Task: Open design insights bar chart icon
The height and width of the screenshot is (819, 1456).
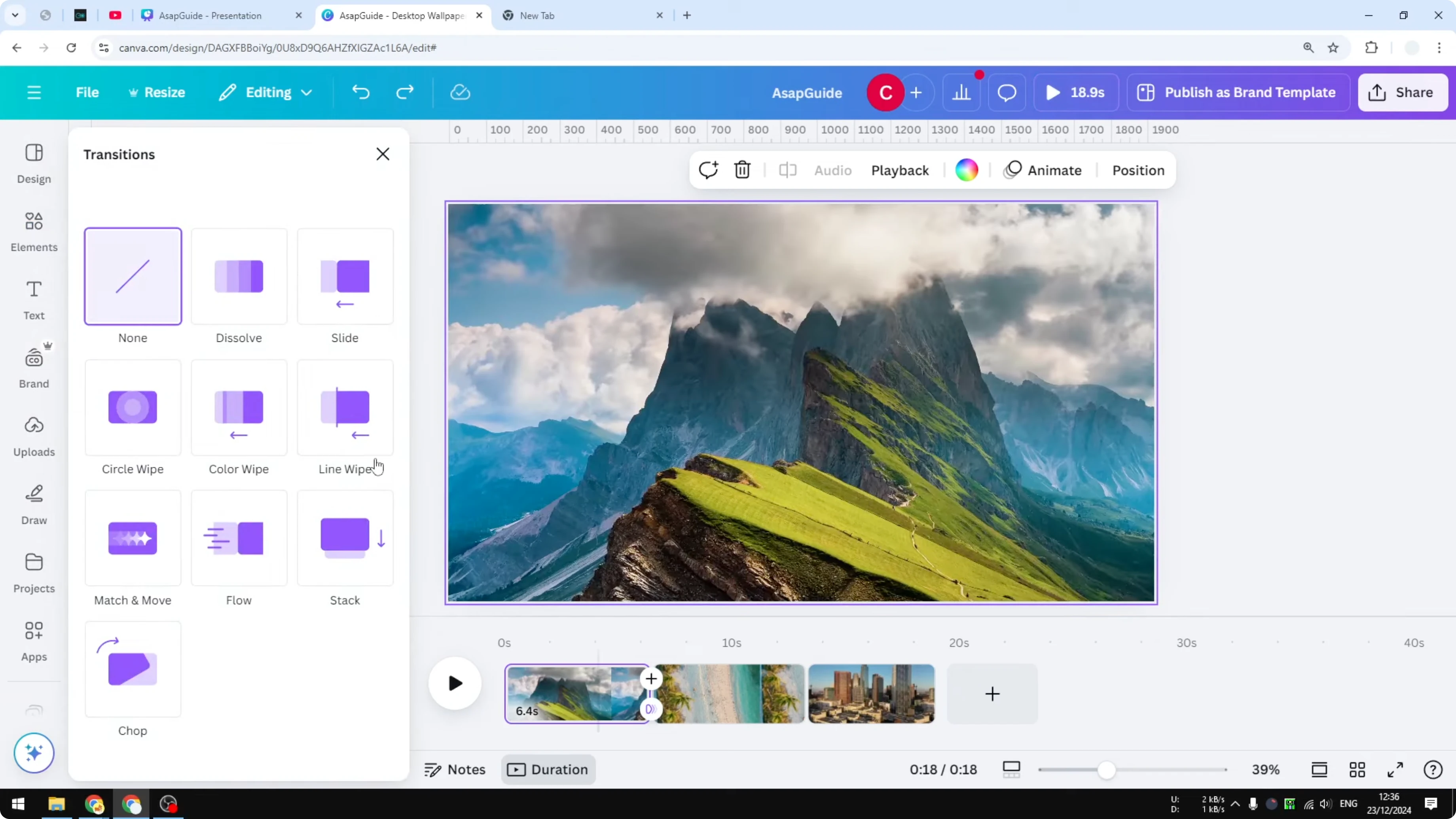Action: click(x=961, y=92)
